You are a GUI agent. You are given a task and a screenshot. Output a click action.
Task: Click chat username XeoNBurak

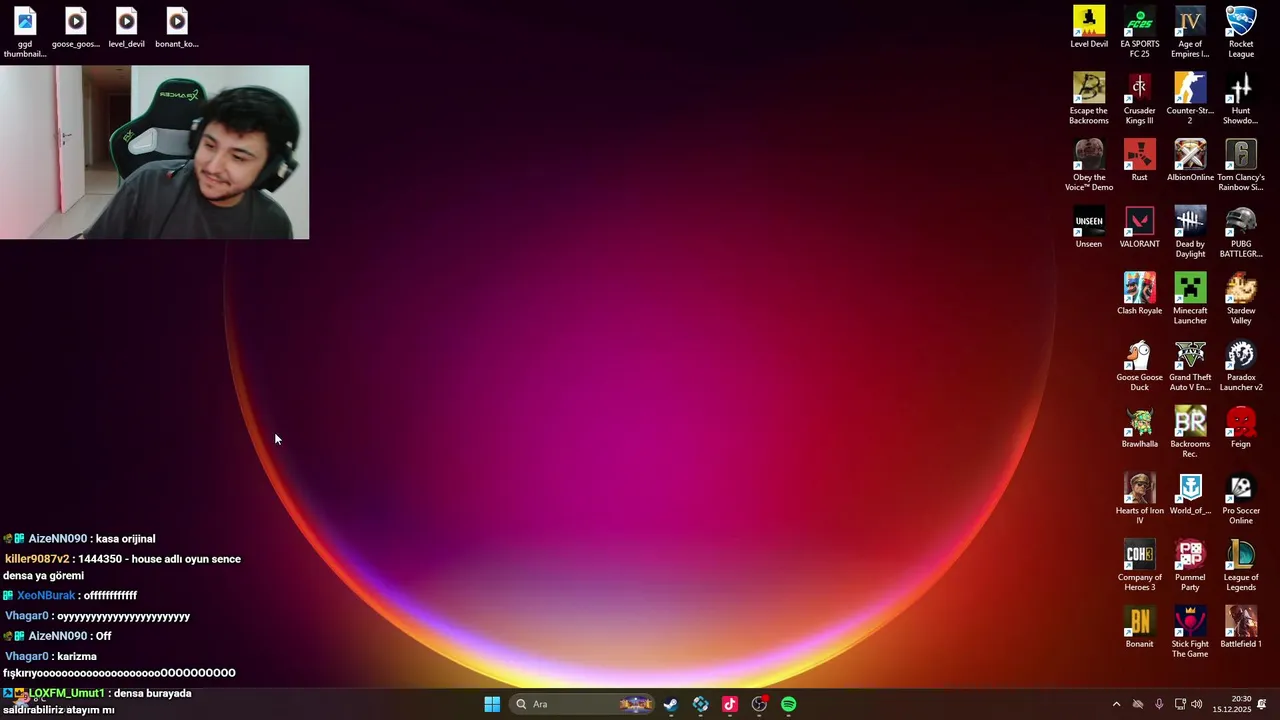[46, 596]
